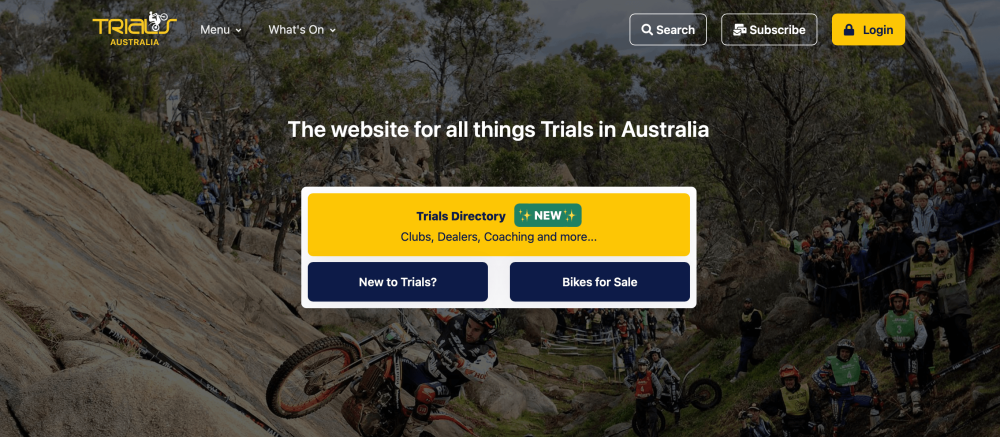
Task: Open the What's On navigation item
Action: 302,29
